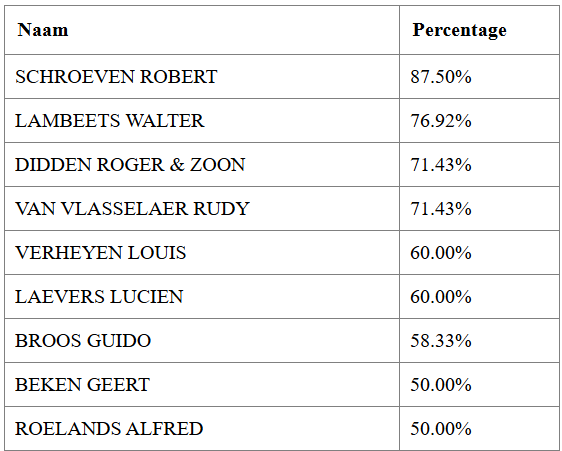Click 71.43% beside DIDDEN ROGER & ZOON
Screen dimensions: 562x451
pyautogui.click(x=441, y=165)
